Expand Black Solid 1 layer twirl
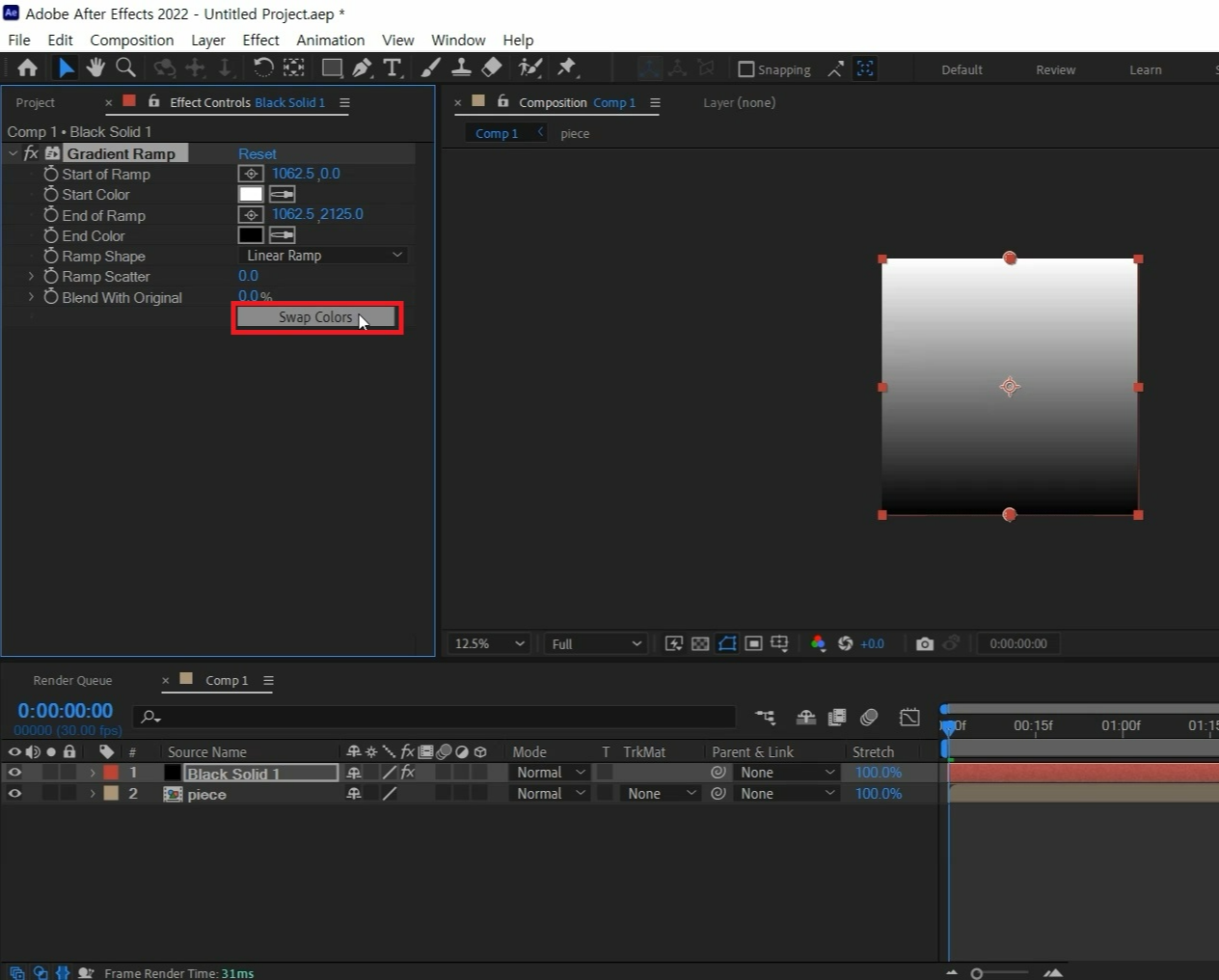 click(93, 773)
